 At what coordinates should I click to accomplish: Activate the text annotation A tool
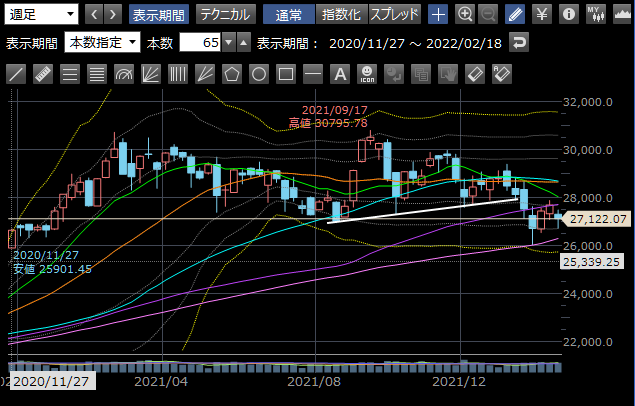coord(340,74)
